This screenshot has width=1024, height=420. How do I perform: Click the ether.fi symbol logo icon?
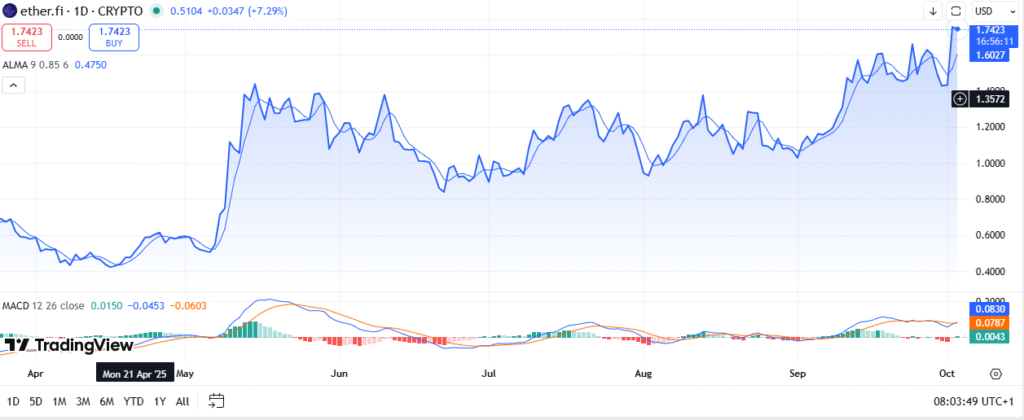tap(10, 11)
